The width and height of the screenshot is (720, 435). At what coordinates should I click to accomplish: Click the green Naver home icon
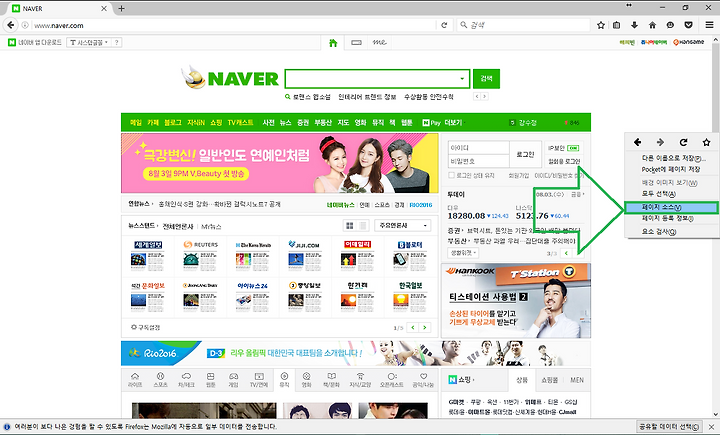(333, 43)
